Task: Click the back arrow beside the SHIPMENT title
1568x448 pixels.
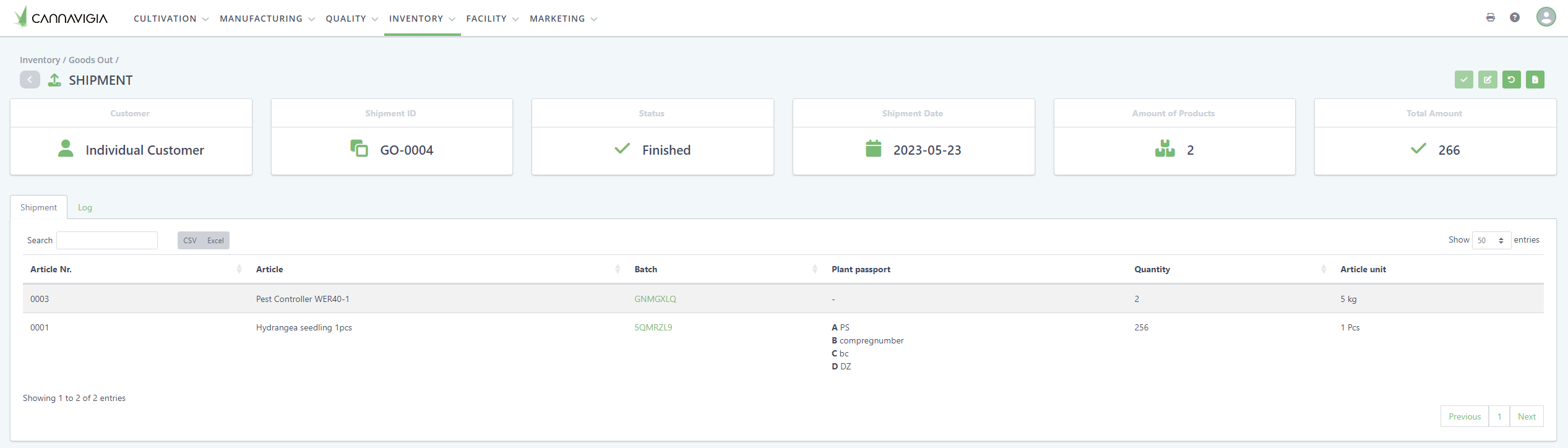Action: point(30,80)
